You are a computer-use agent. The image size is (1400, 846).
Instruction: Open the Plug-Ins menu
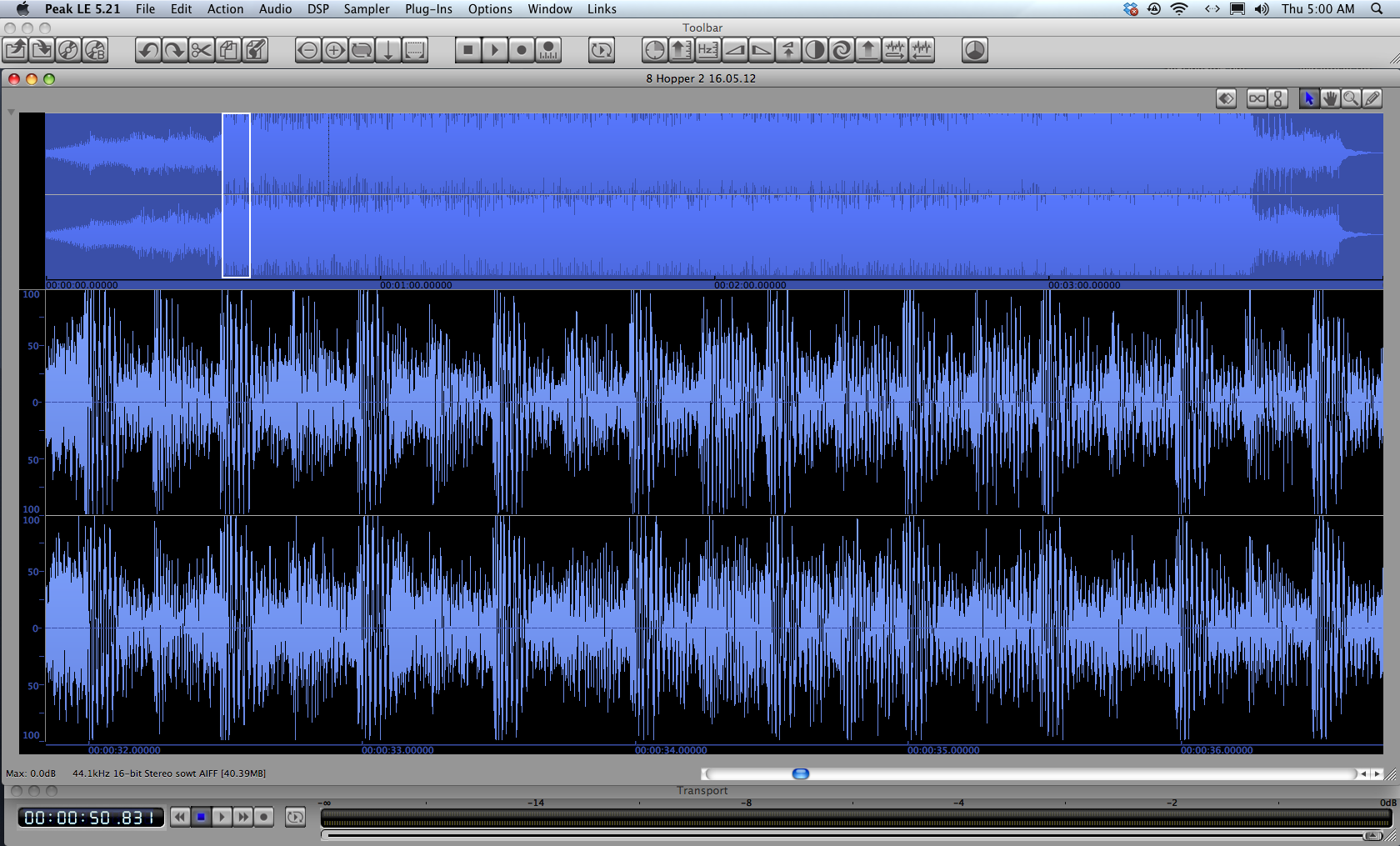click(428, 9)
